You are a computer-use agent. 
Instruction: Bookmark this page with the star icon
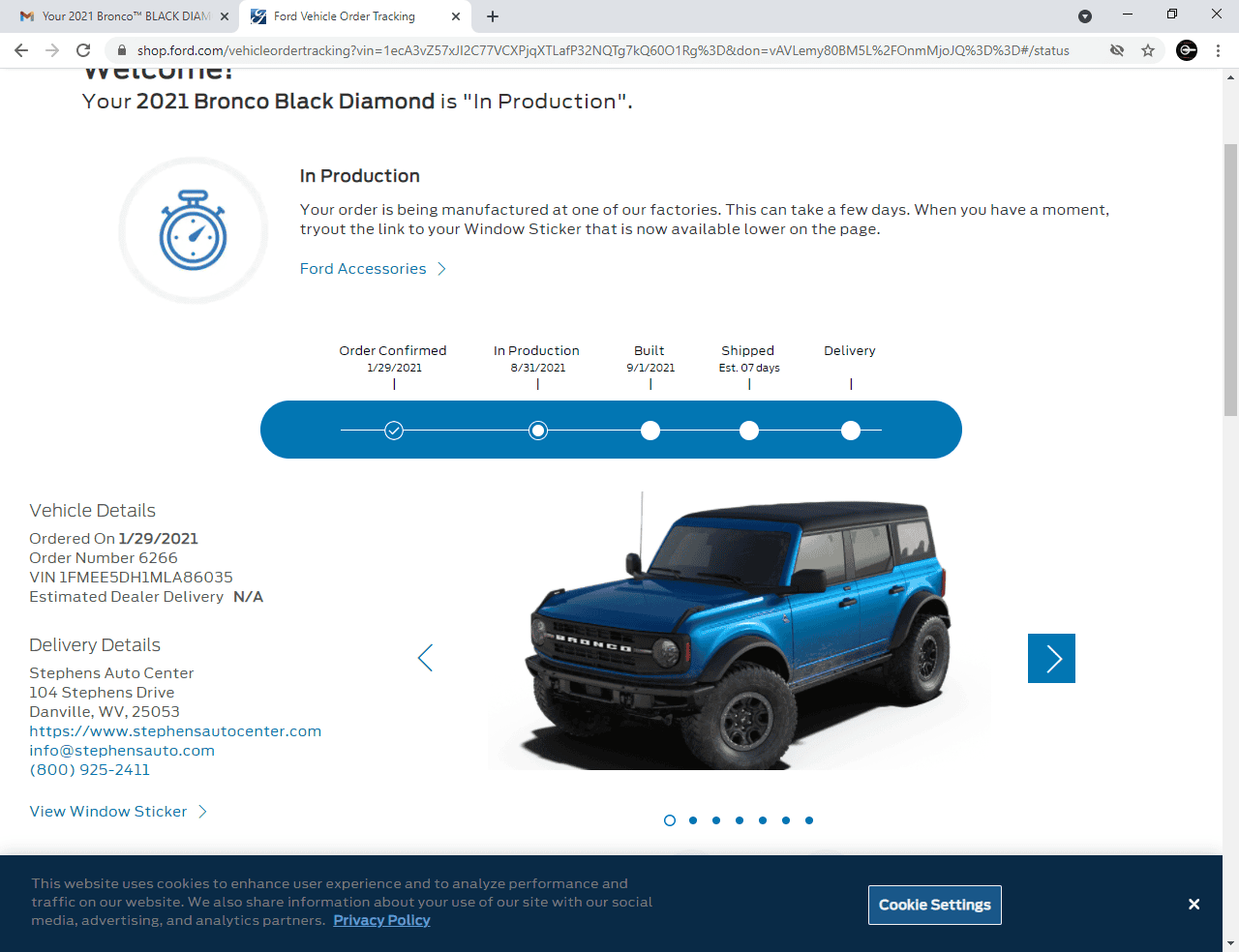tap(1148, 50)
